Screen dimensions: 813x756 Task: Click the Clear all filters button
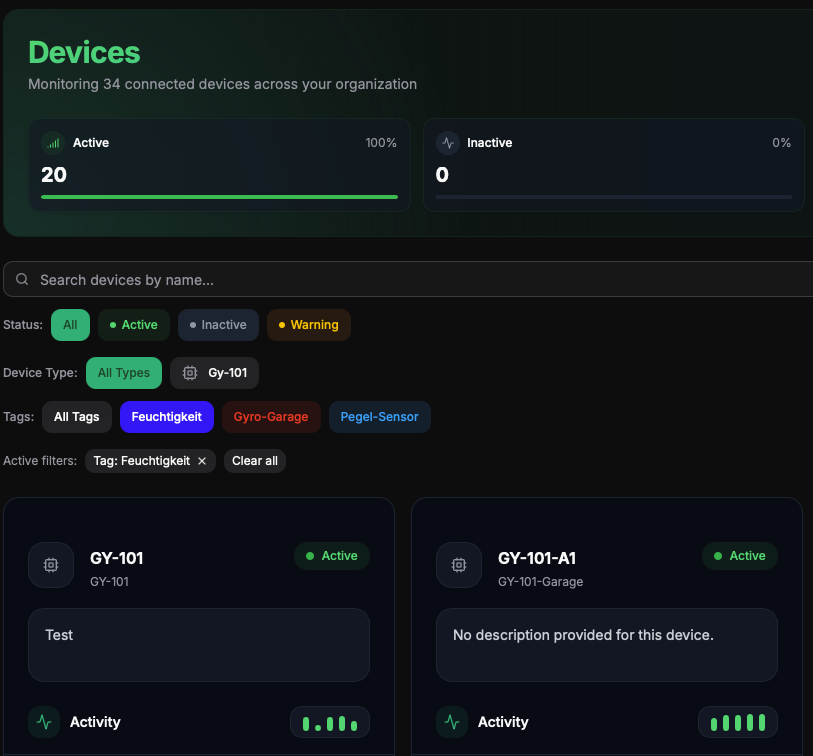[255, 461]
